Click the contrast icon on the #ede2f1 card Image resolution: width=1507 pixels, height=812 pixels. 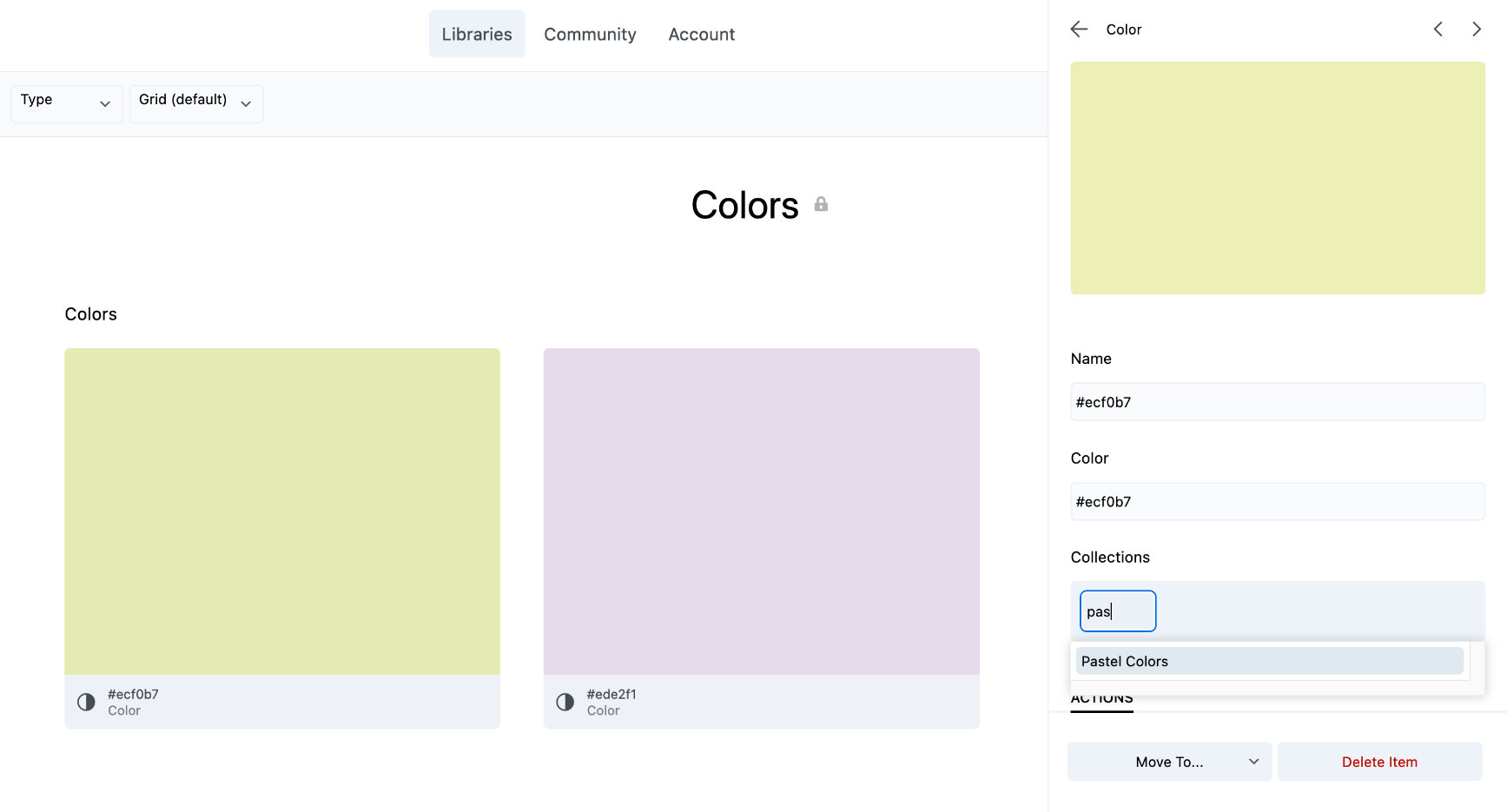(x=565, y=701)
